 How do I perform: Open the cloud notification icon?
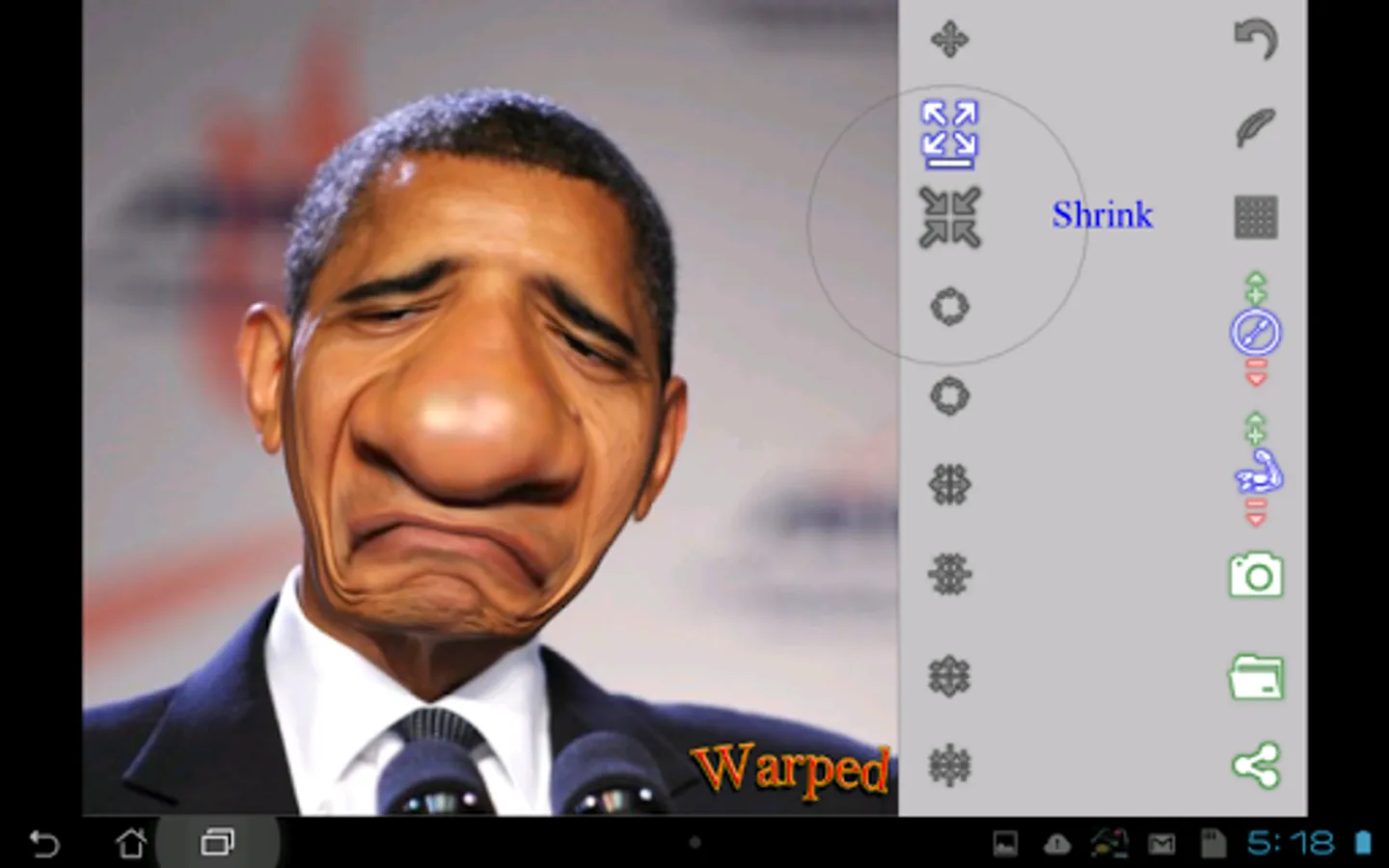(1057, 845)
